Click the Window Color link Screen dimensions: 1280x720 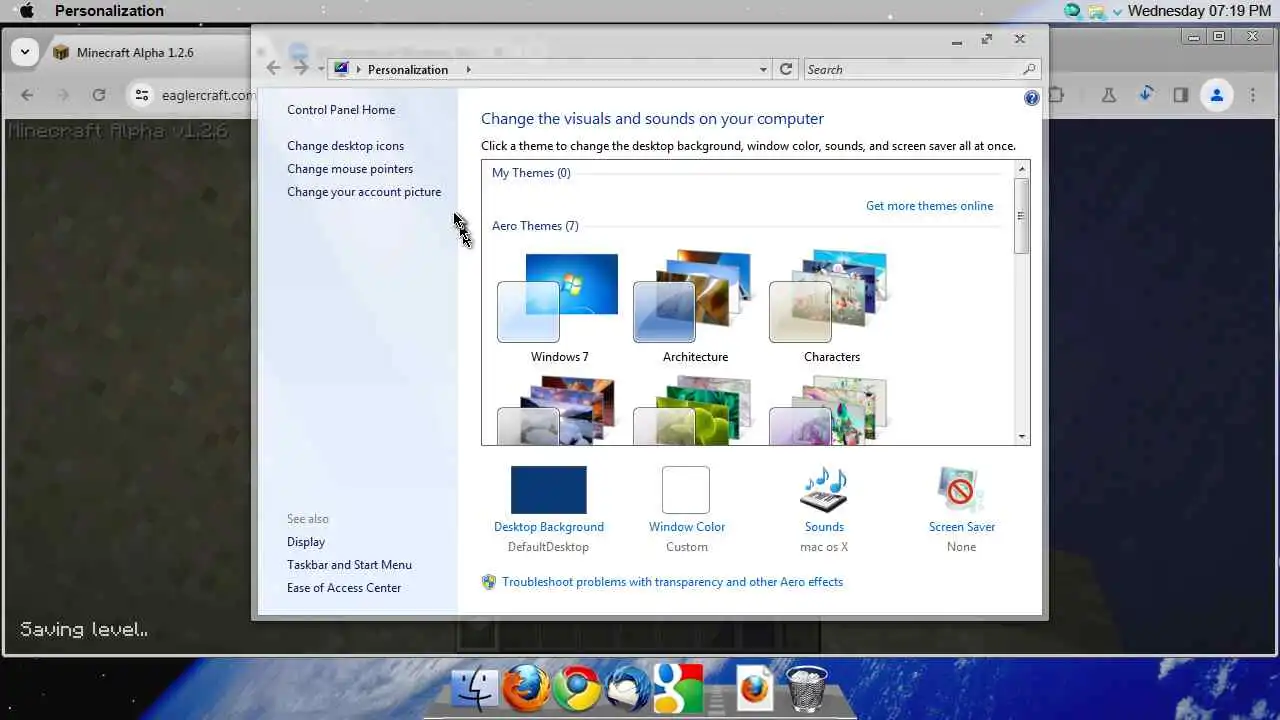coord(687,527)
